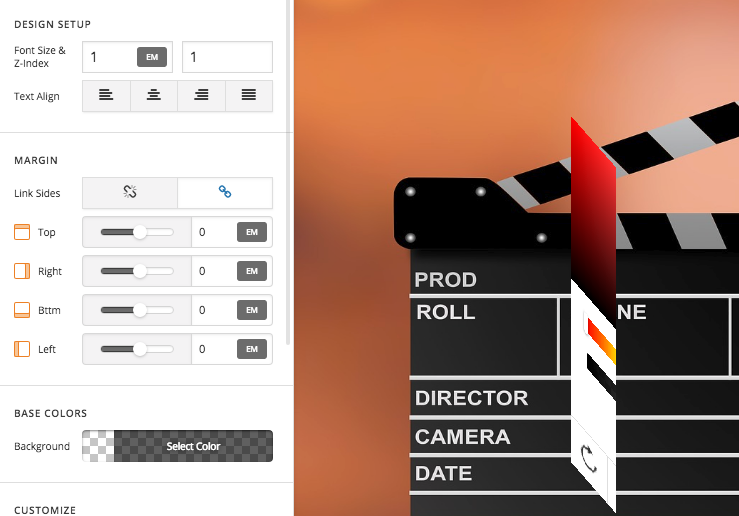Switch Top margin EM unit
Viewport: 739px width, 516px height.
252,232
